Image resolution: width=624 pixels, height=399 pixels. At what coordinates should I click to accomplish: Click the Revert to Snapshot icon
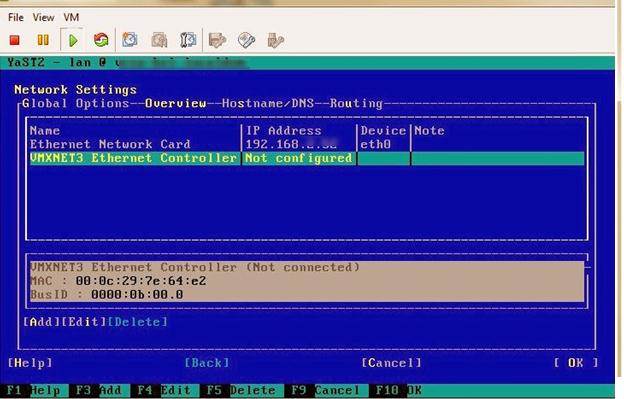(159, 40)
